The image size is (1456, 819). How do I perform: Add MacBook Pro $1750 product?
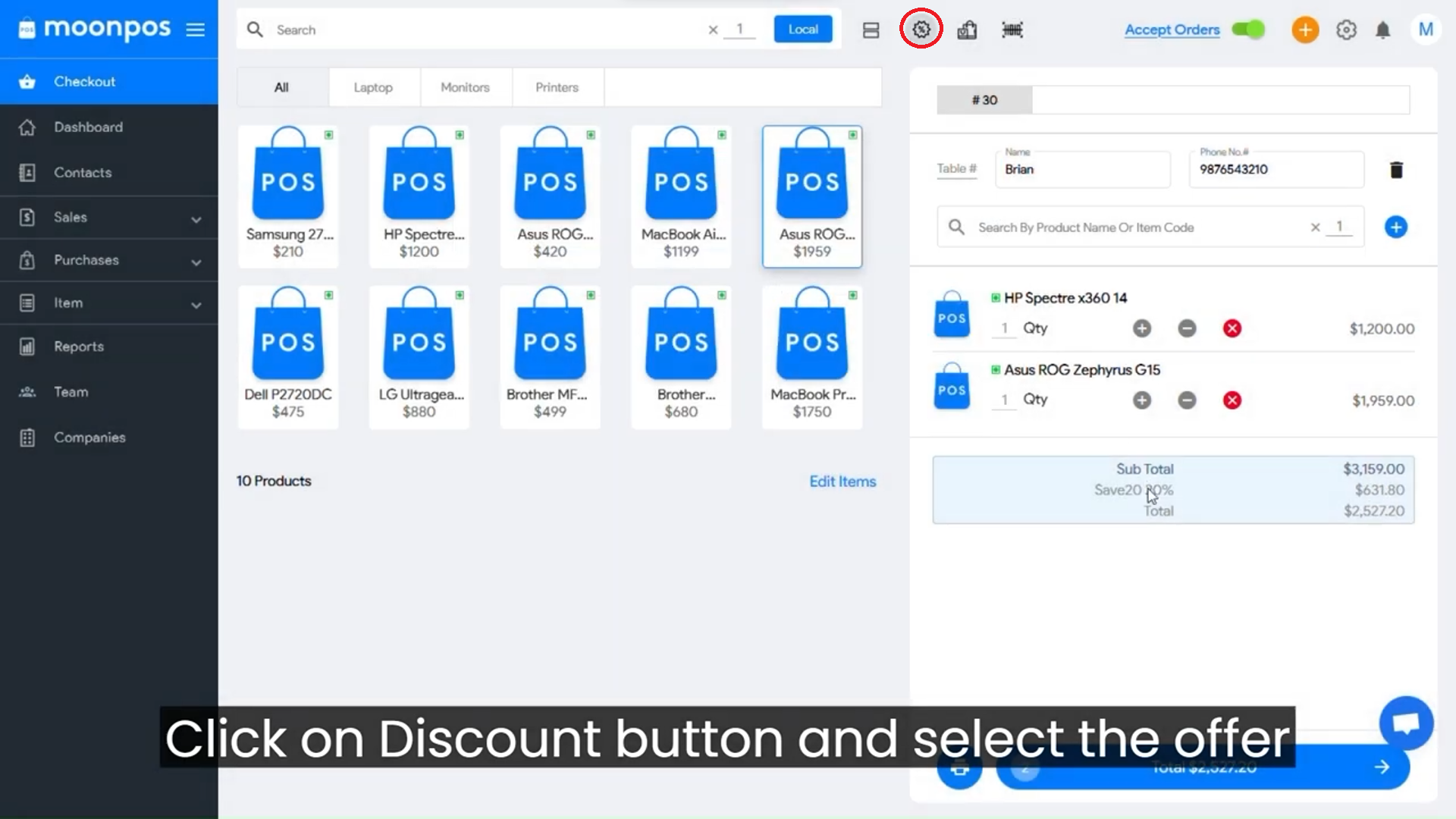pos(812,357)
